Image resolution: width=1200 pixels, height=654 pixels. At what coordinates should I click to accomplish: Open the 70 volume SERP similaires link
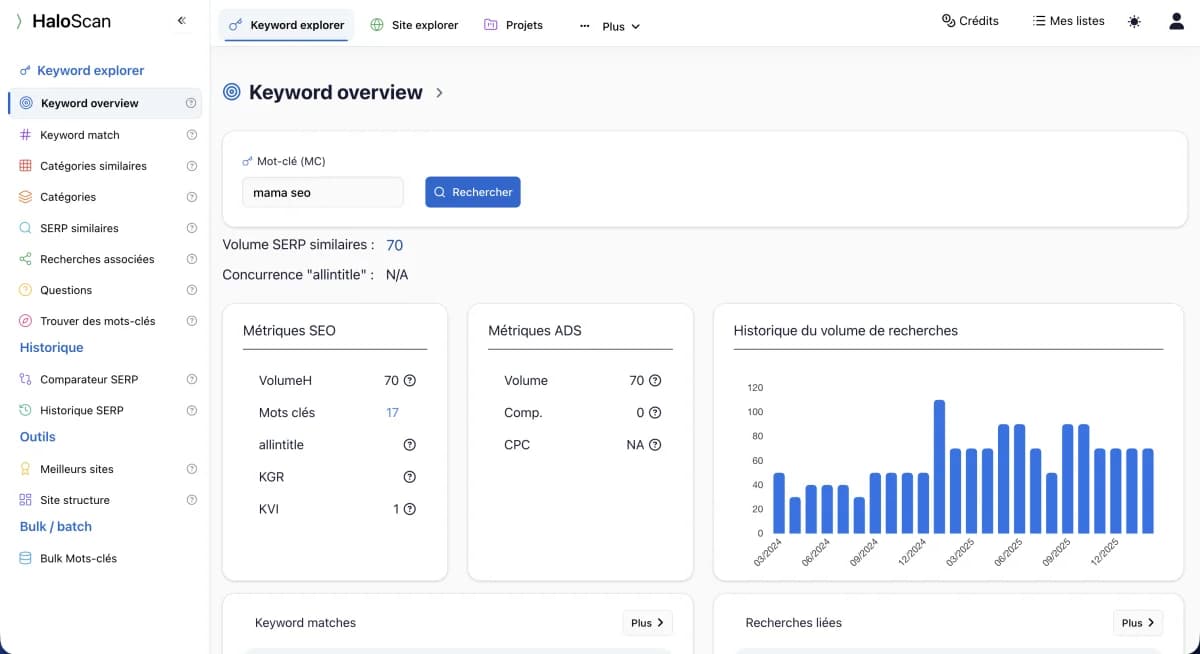coord(394,244)
